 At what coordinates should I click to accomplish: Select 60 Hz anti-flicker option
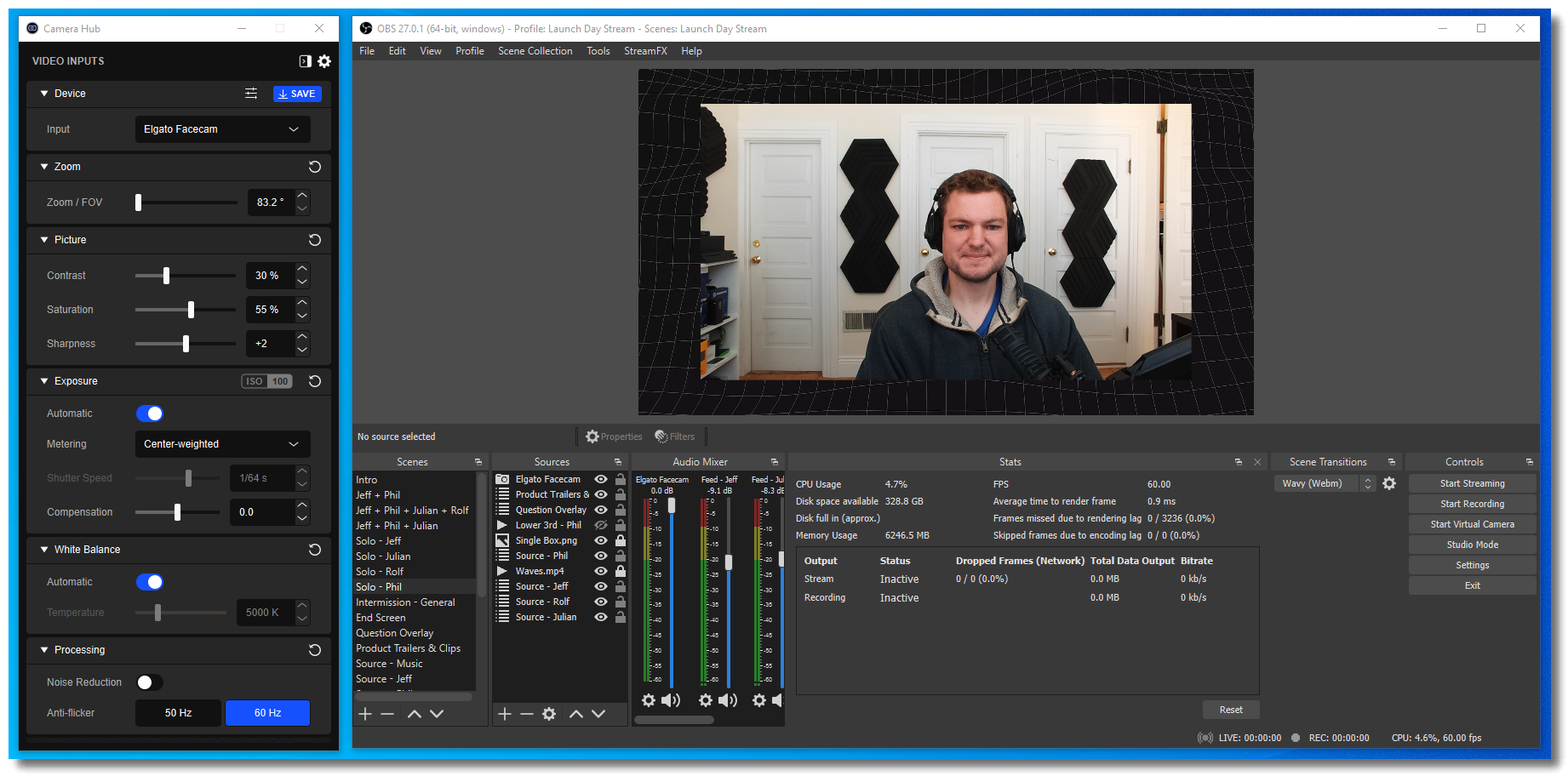pyautogui.click(x=267, y=713)
